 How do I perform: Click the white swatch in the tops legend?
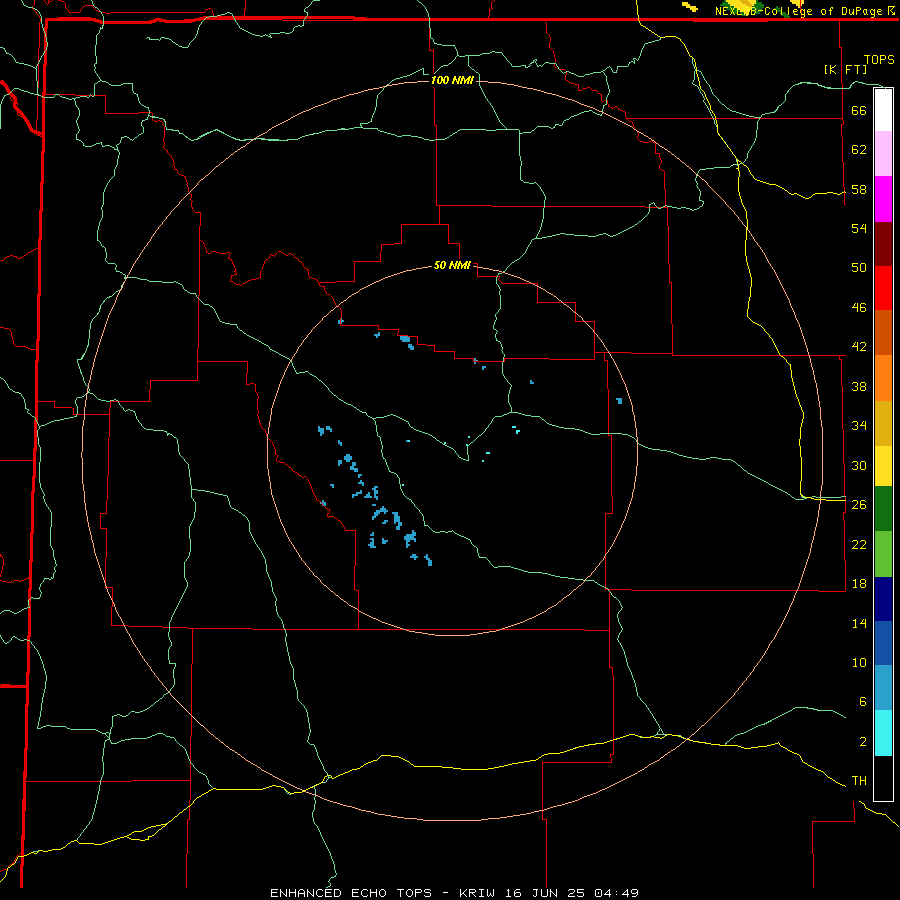click(883, 110)
